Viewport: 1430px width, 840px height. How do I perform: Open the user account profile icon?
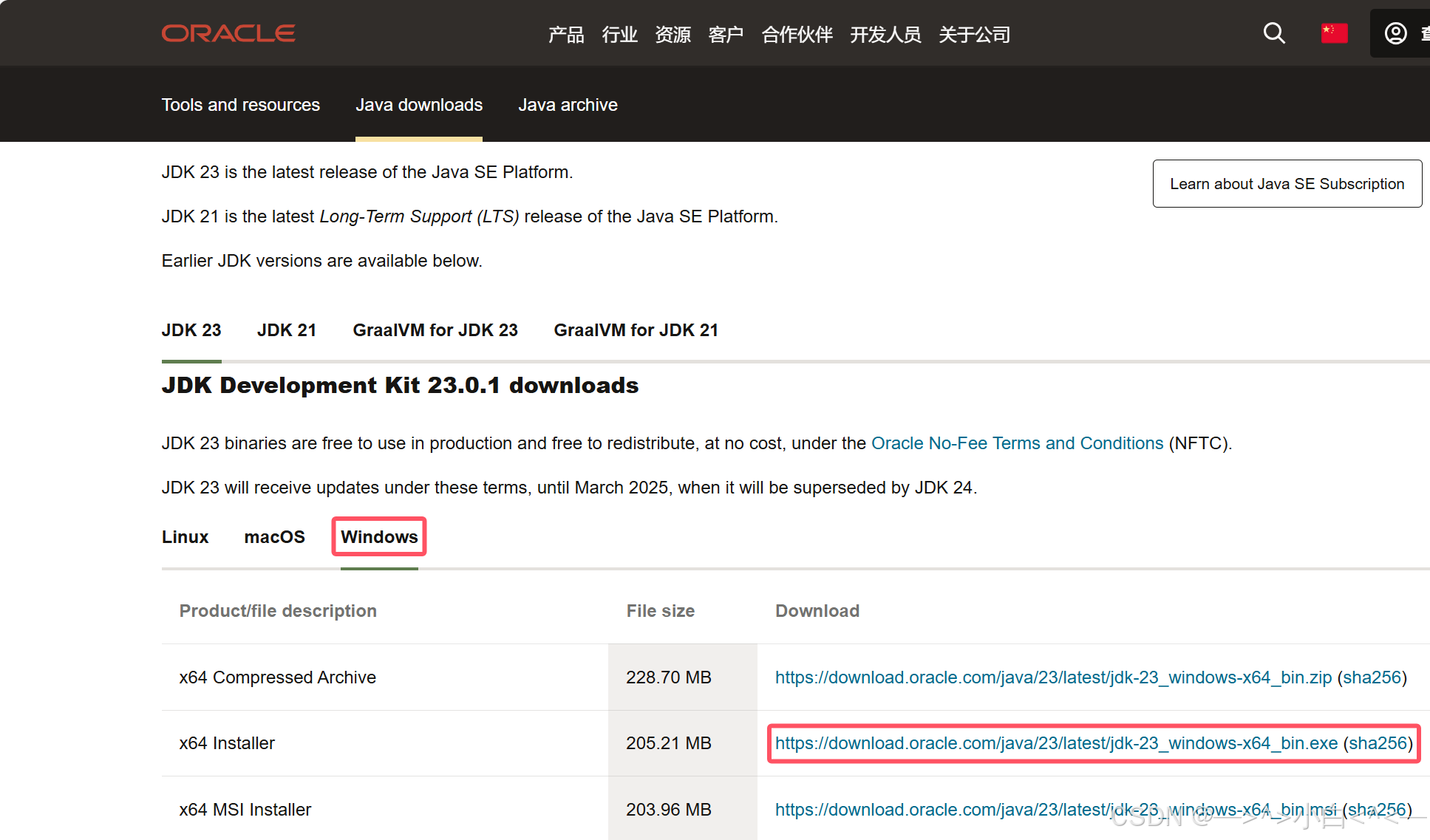click(1395, 33)
